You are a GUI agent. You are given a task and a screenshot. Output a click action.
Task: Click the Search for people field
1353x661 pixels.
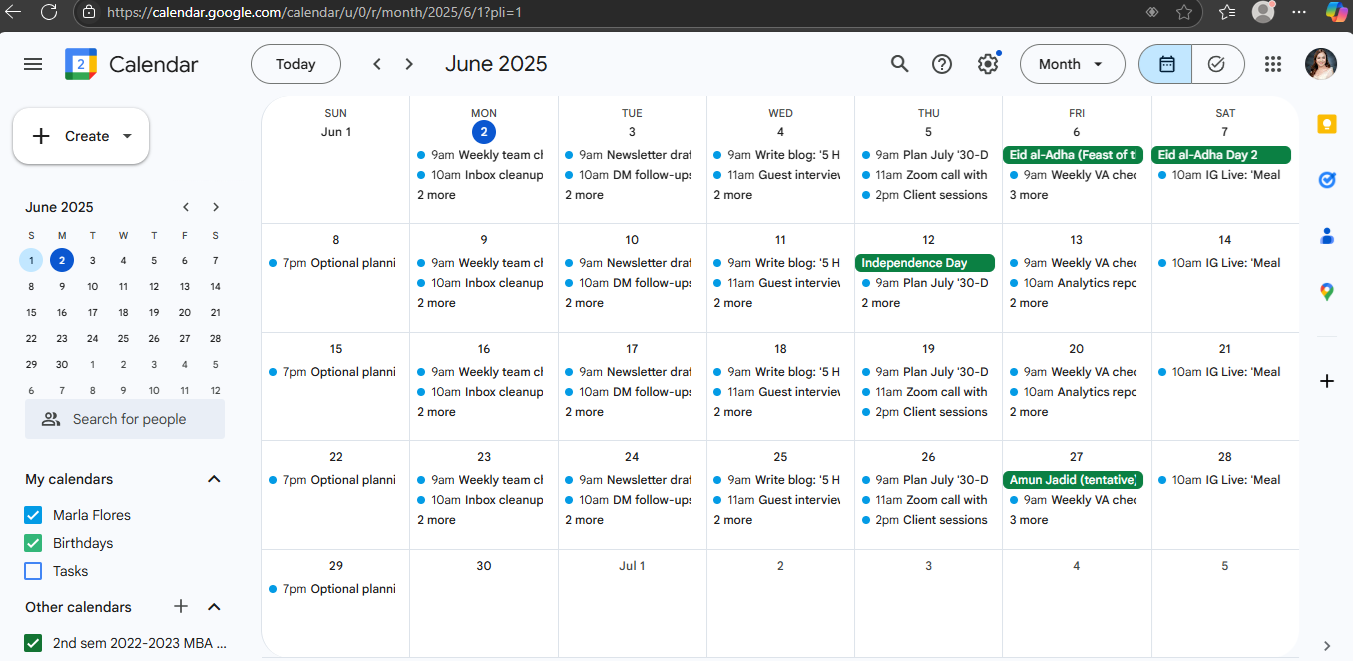(125, 419)
